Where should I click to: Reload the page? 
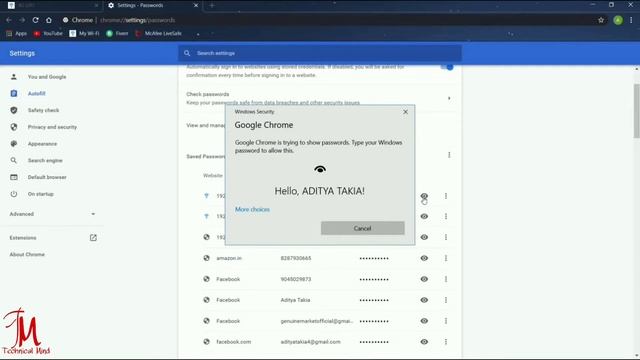click(x=36, y=20)
